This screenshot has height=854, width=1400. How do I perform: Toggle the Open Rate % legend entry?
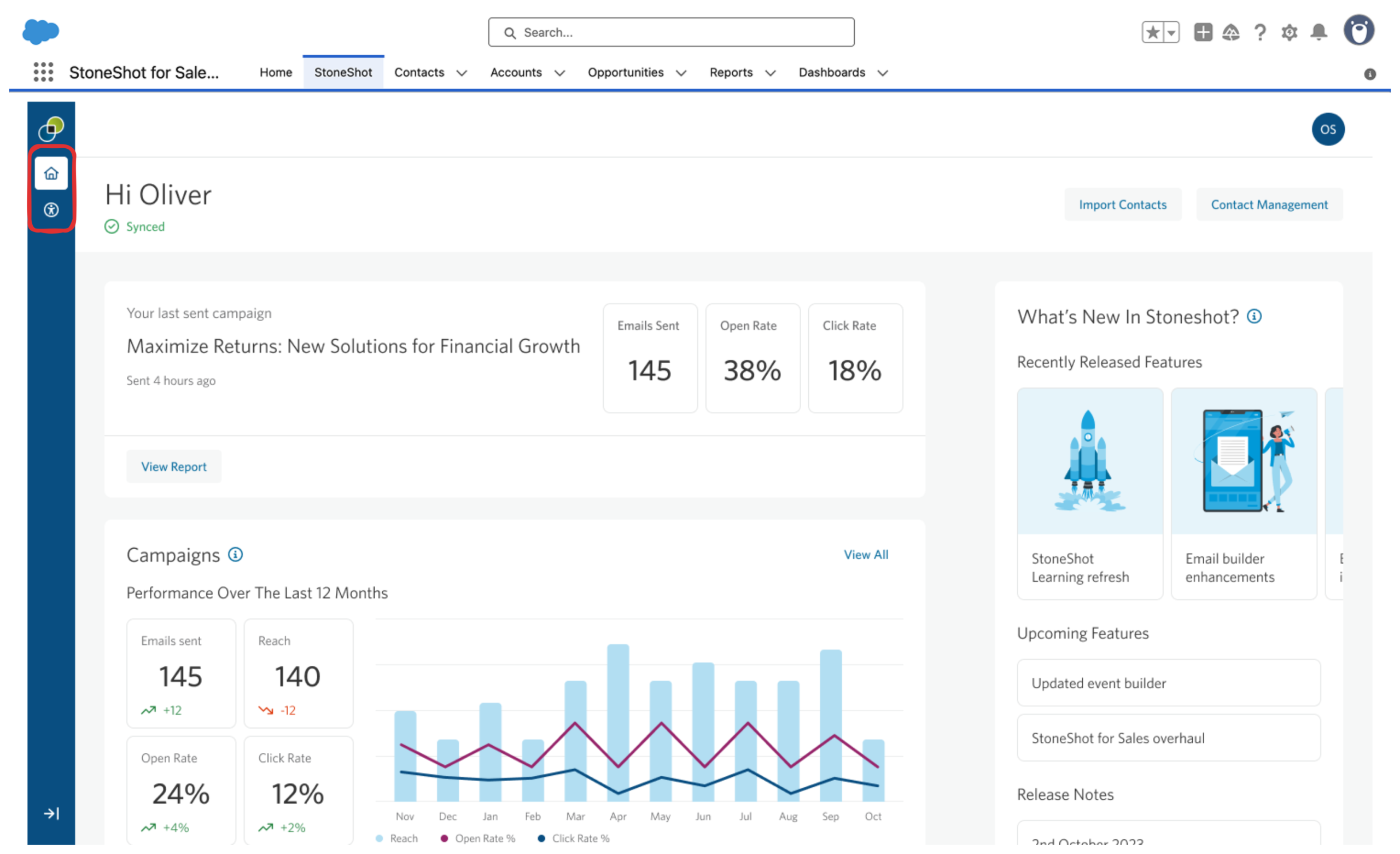(x=478, y=838)
